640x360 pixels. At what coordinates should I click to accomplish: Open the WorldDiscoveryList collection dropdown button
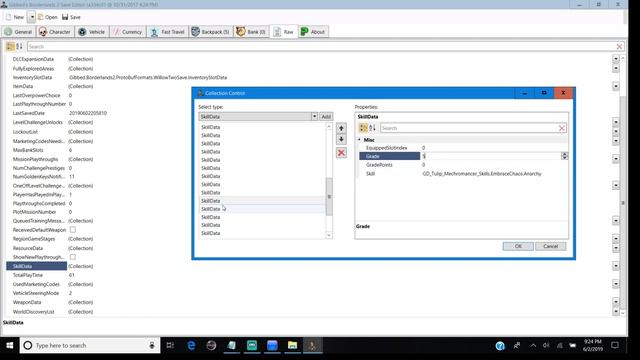(x=616, y=311)
